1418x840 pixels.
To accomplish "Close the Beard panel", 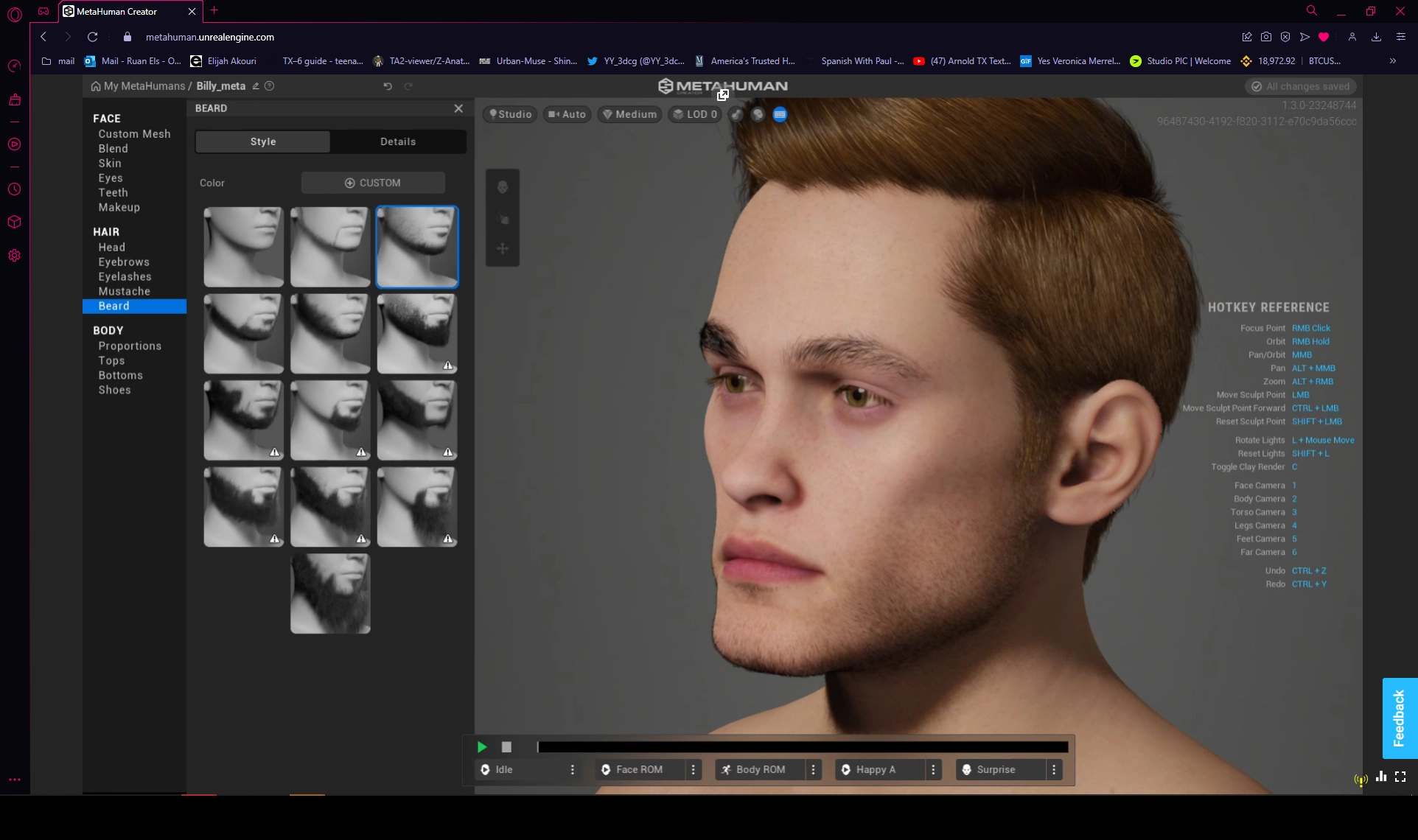I will pyautogui.click(x=458, y=108).
